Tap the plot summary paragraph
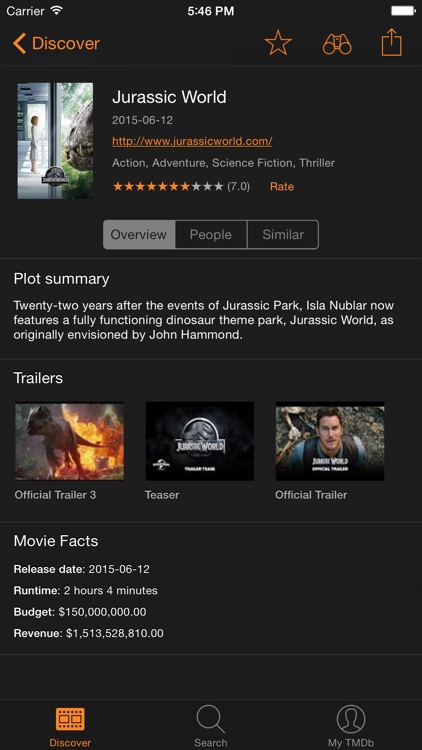 pyautogui.click(x=203, y=320)
